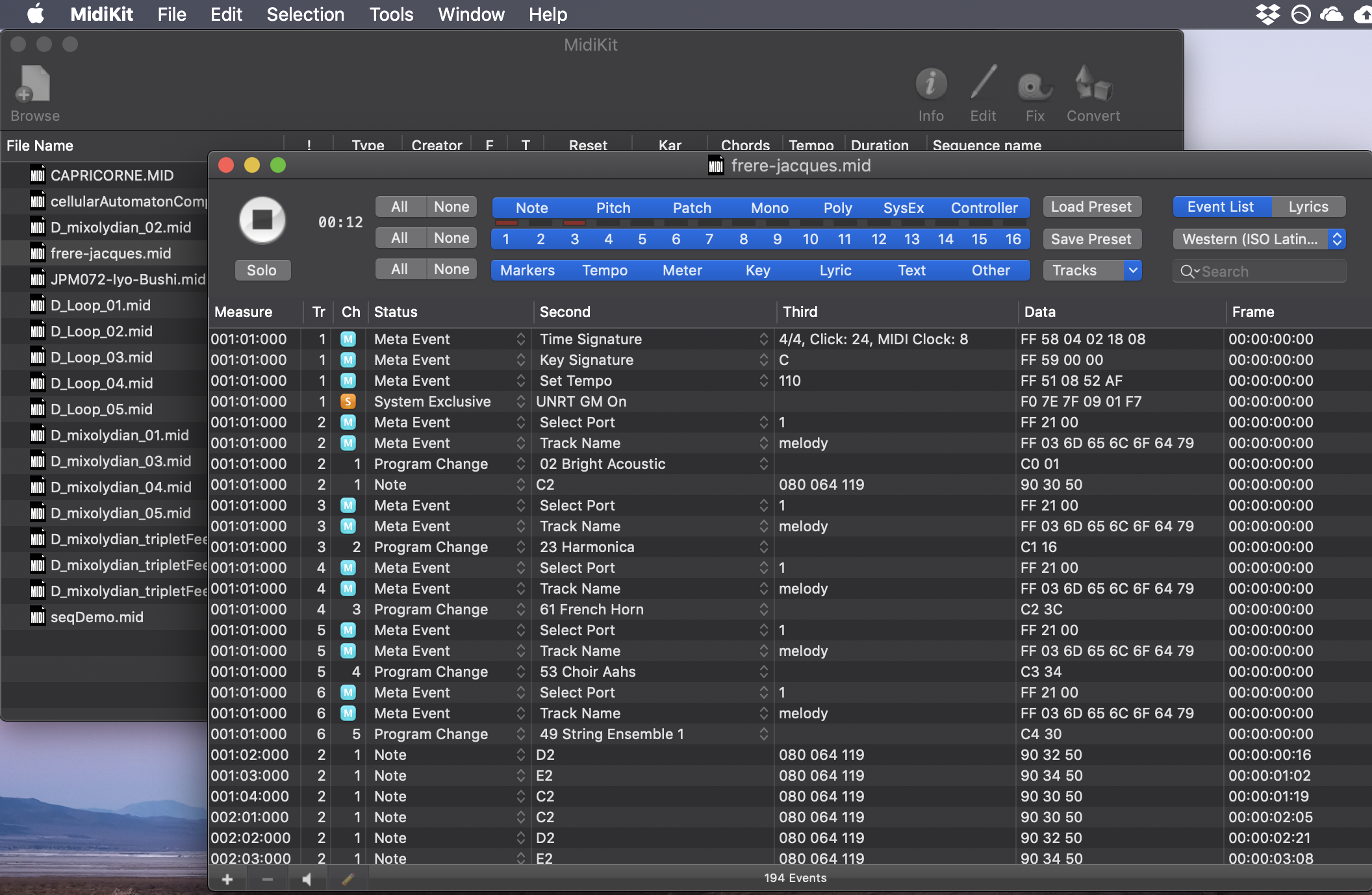Open the File menu
Viewport: 1372px width, 895px height.
click(x=171, y=14)
